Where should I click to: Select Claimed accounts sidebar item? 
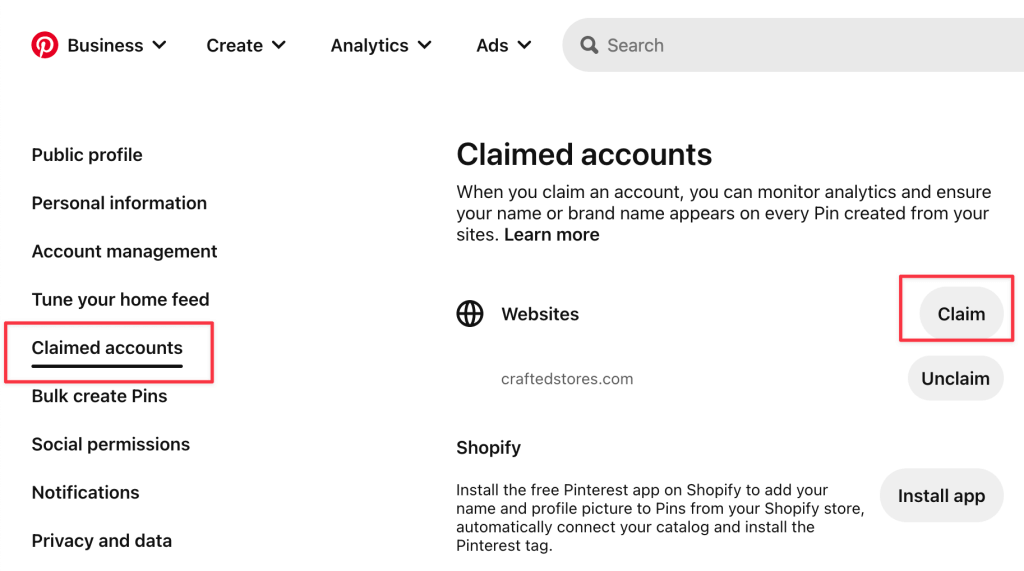coord(107,348)
